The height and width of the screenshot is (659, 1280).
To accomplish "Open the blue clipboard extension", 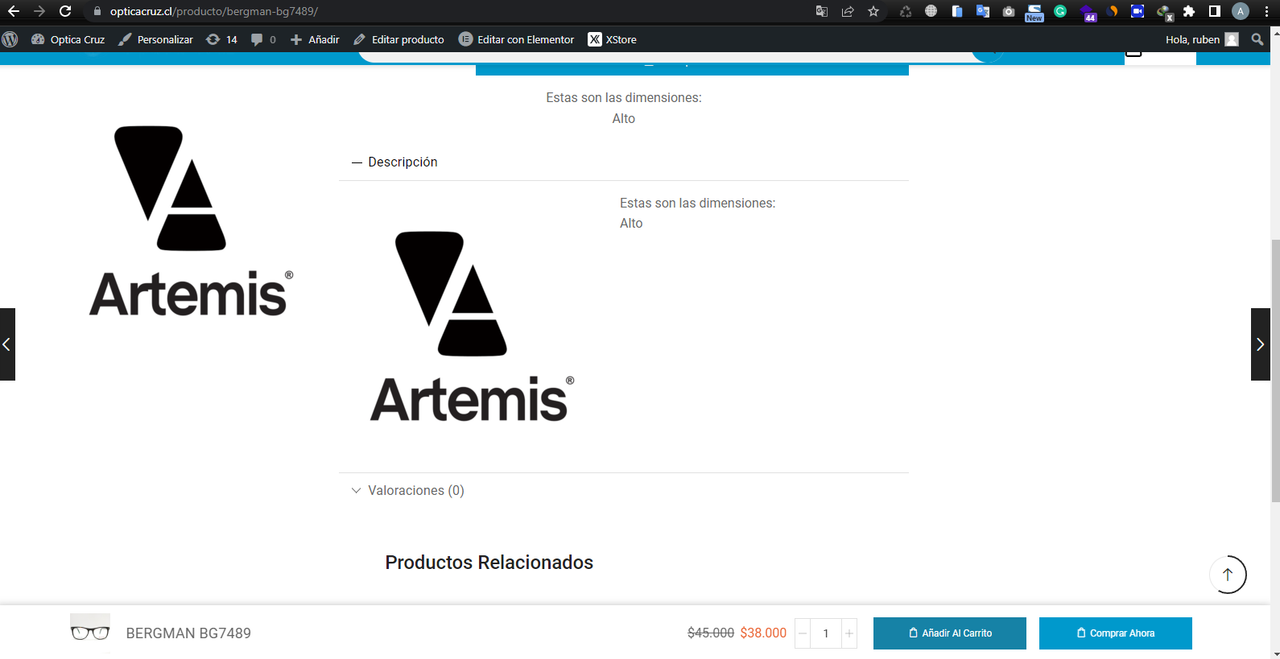I will tap(957, 12).
